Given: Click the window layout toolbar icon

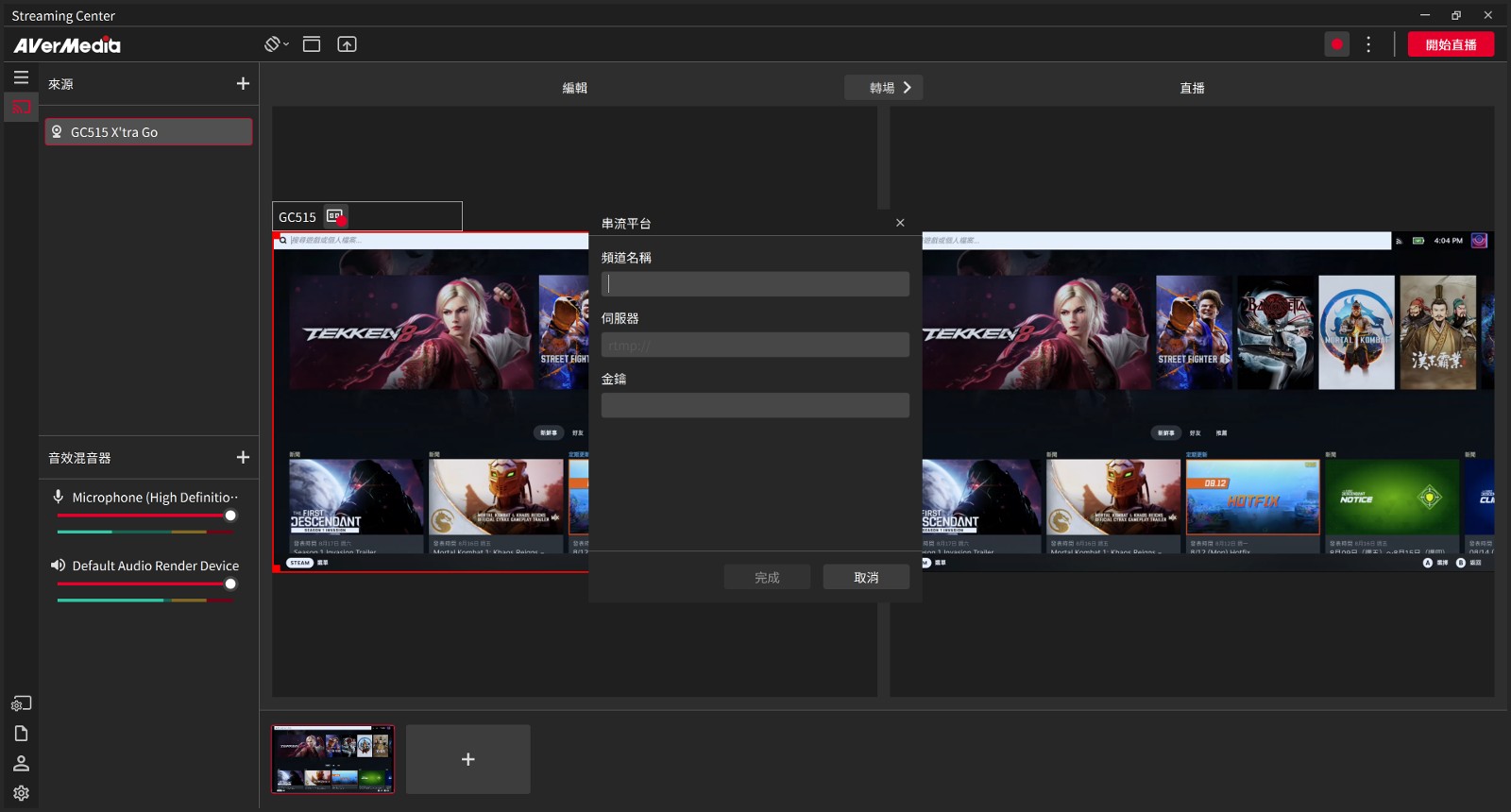Looking at the screenshot, I should (312, 44).
